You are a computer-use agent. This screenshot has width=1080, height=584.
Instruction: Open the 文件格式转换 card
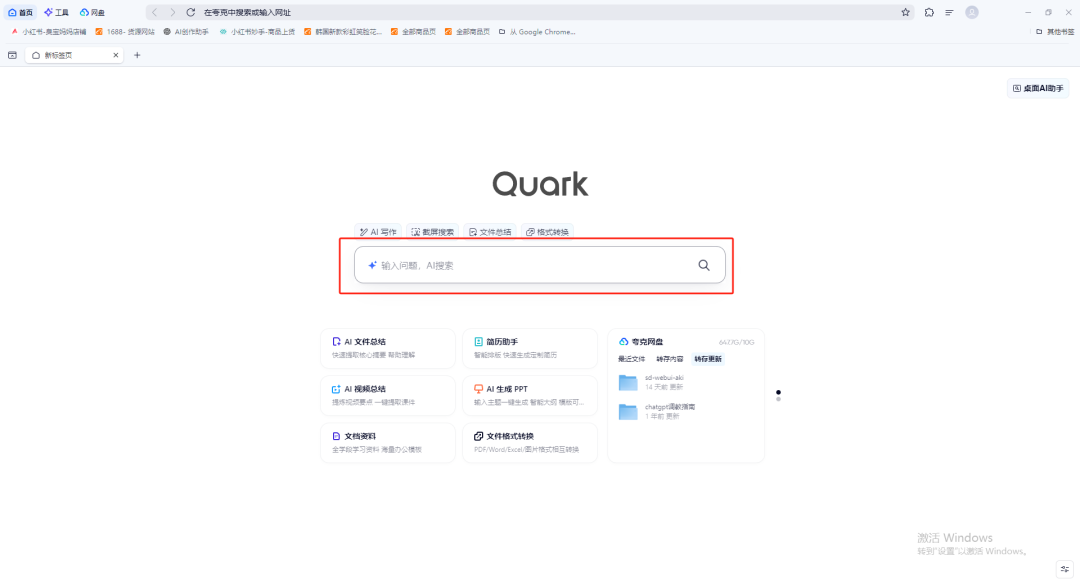[x=530, y=443]
